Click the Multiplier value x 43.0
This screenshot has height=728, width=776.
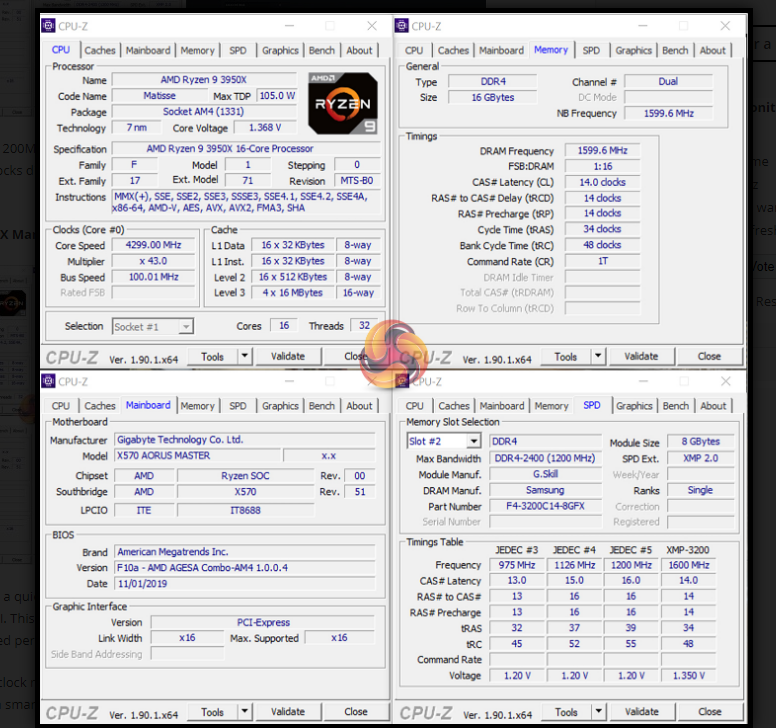pyautogui.click(x=153, y=261)
